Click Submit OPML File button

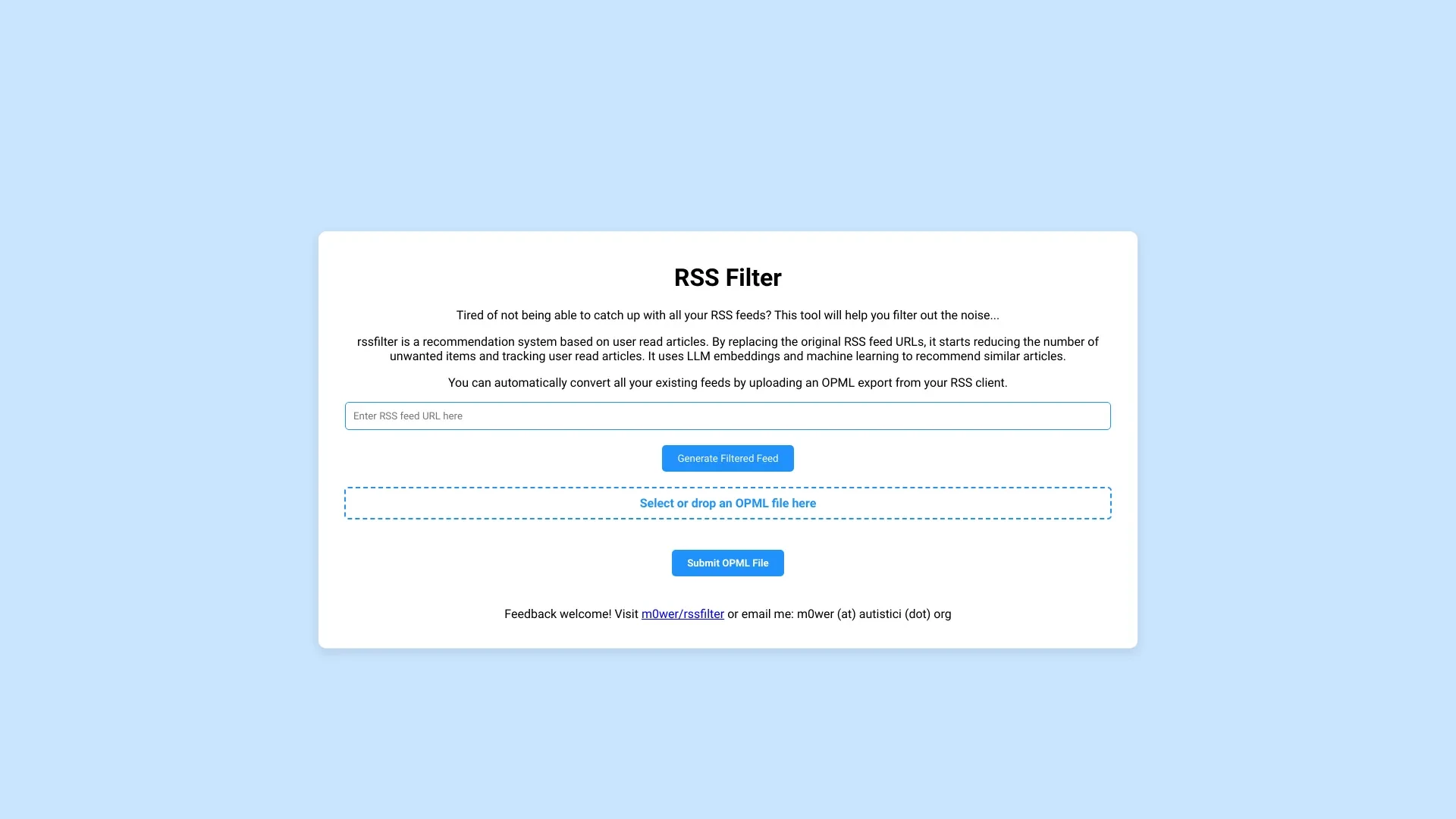pos(727,562)
